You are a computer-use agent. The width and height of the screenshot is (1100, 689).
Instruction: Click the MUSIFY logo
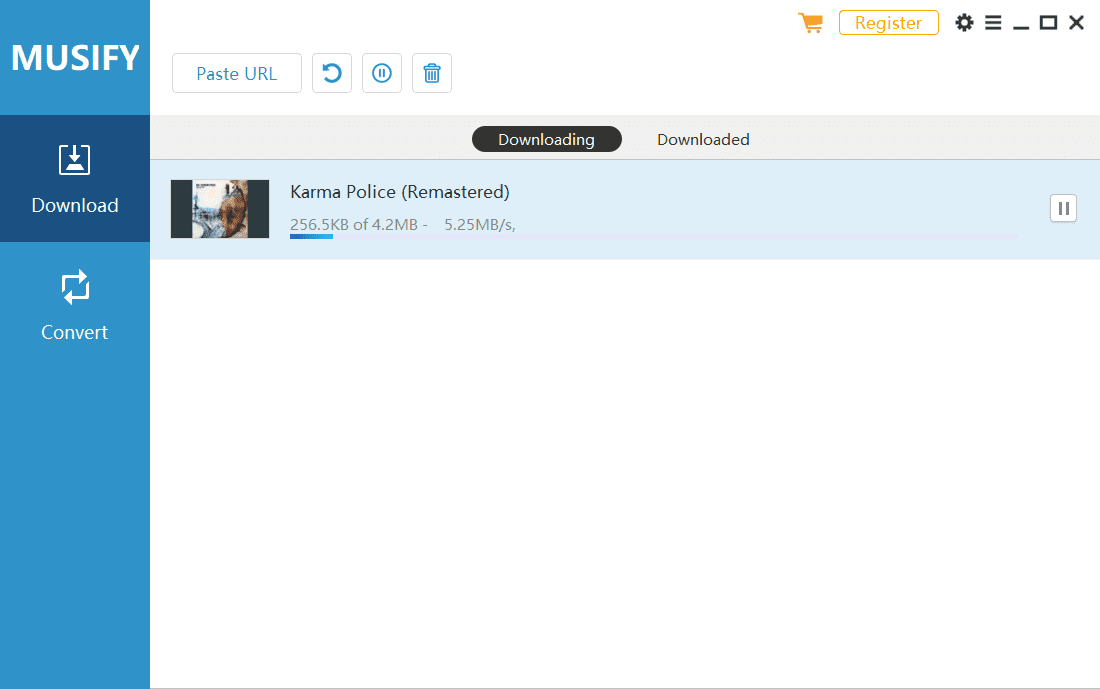(x=75, y=58)
